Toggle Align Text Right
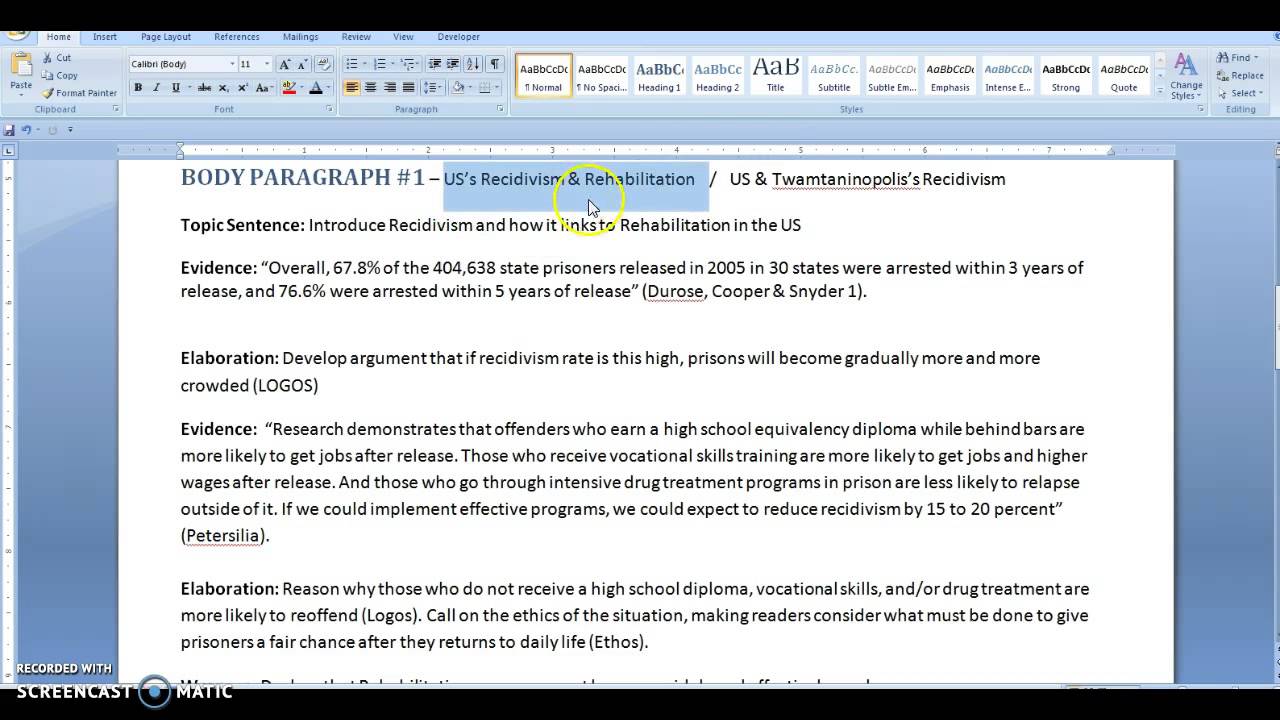Viewport: 1280px width, 720px height. (x=390, y=88)
